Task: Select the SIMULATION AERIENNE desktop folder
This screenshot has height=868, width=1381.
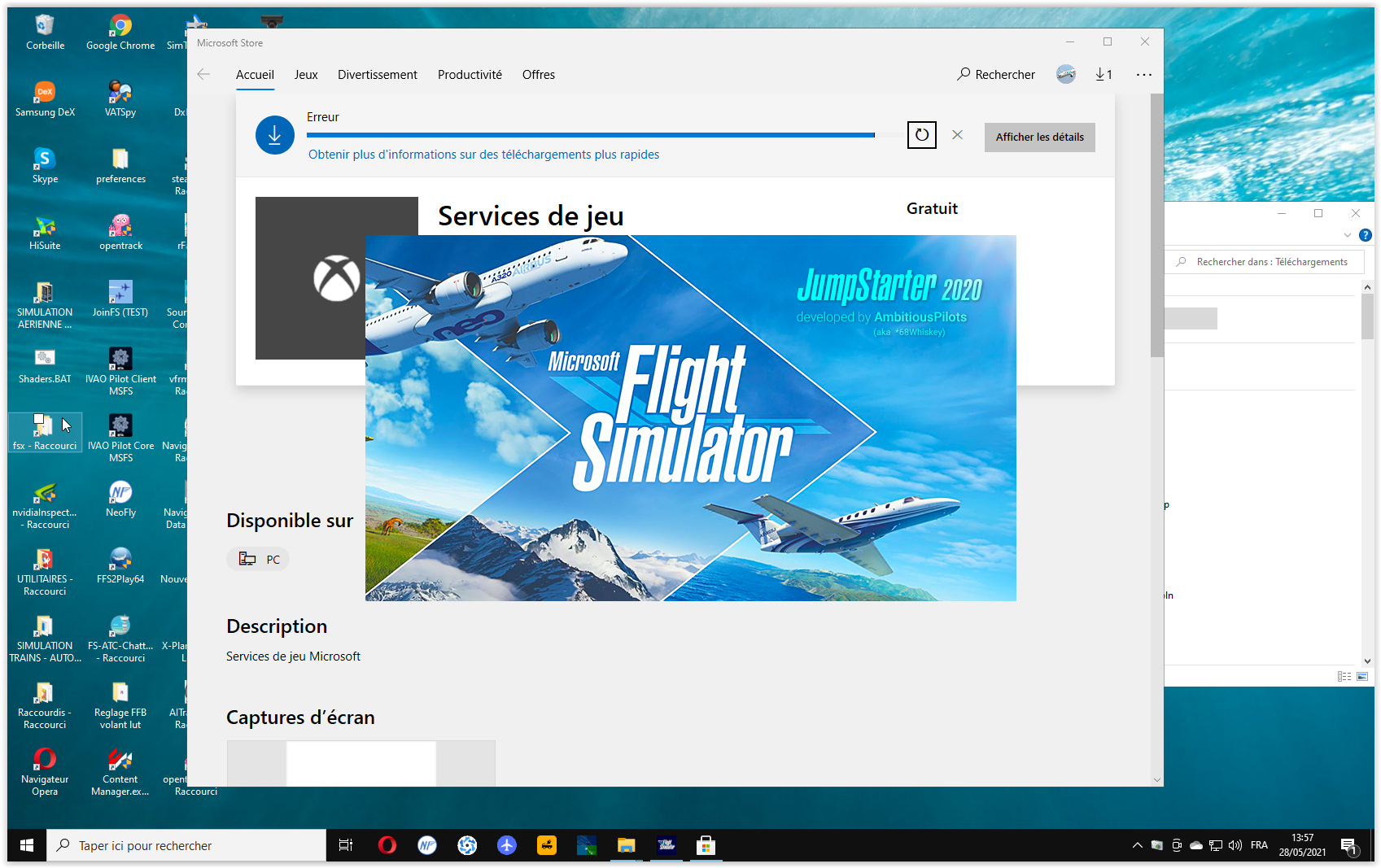Action: (x=45, y=305)
